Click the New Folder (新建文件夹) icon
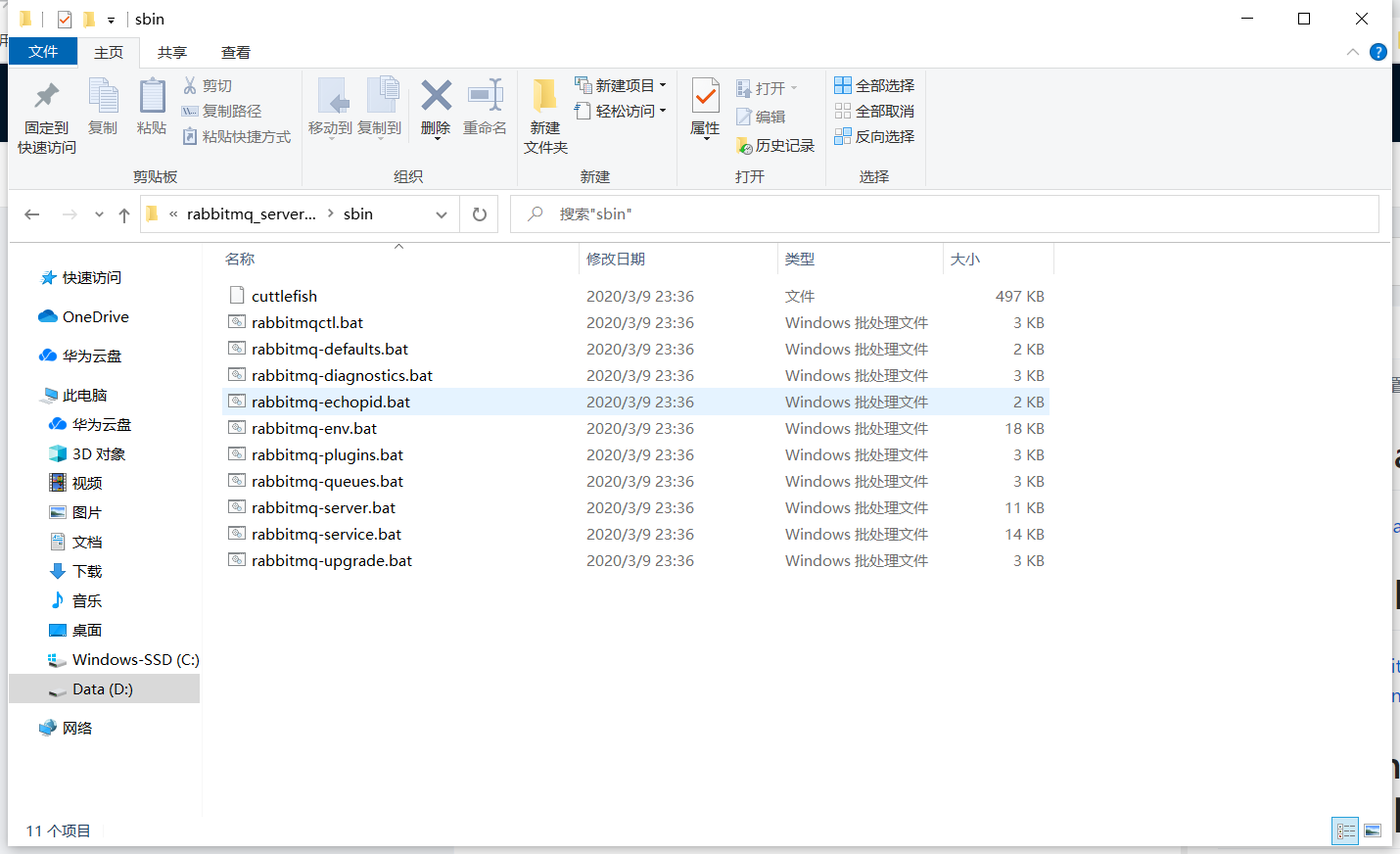1400x854 pixels. 545,99
